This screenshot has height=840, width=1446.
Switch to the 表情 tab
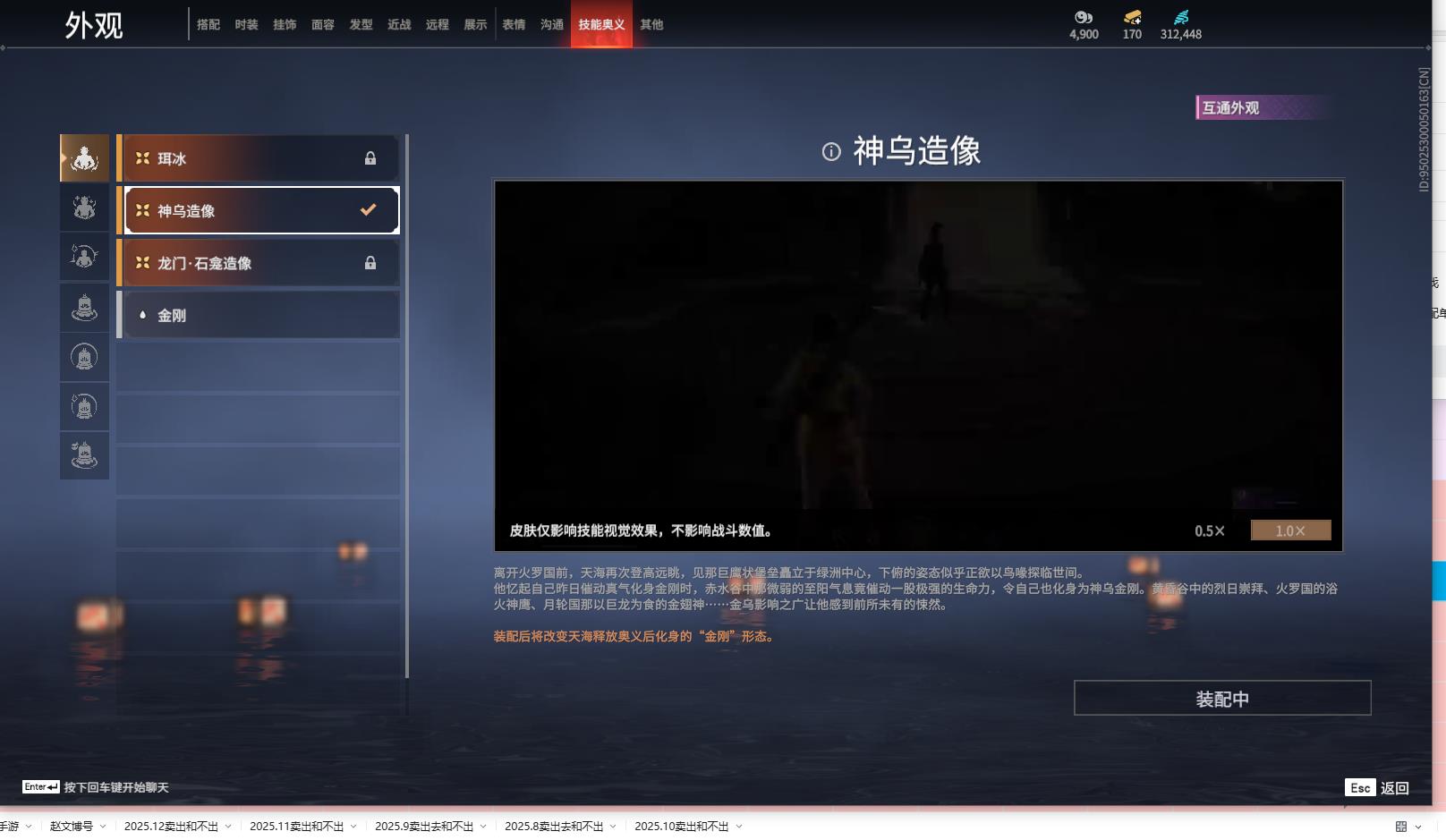click(514, 25)
